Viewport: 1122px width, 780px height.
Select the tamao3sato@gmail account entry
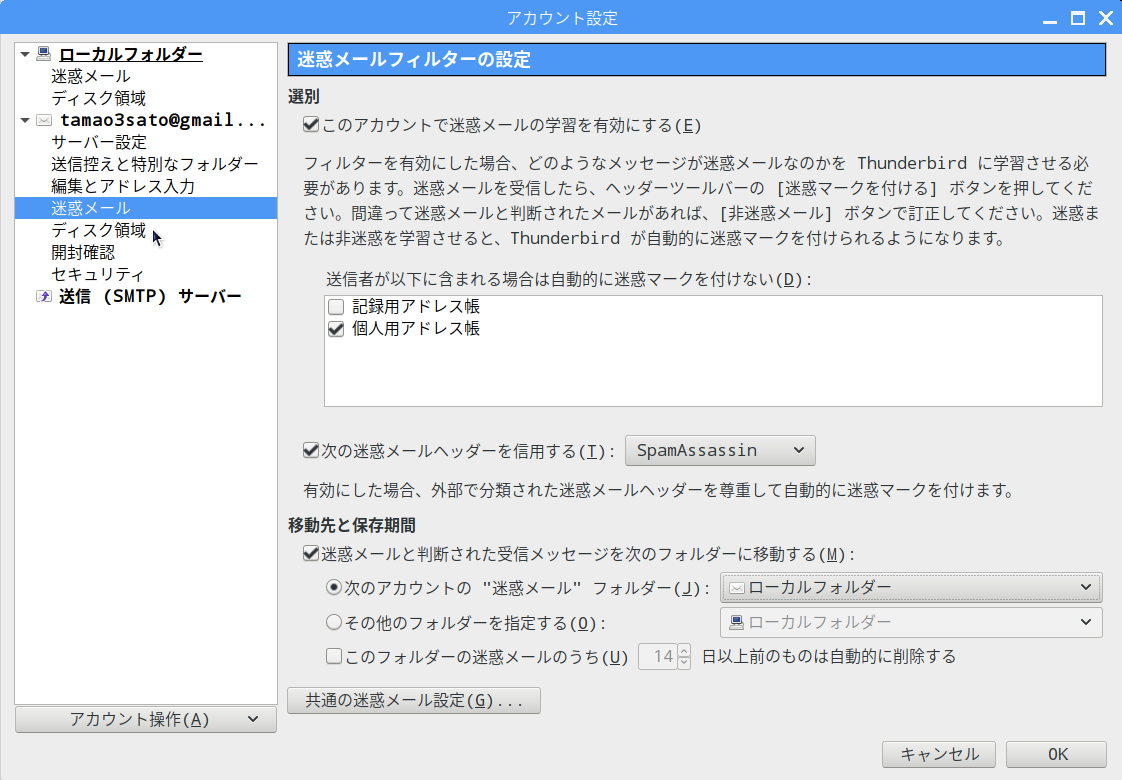tap(163, 120)
